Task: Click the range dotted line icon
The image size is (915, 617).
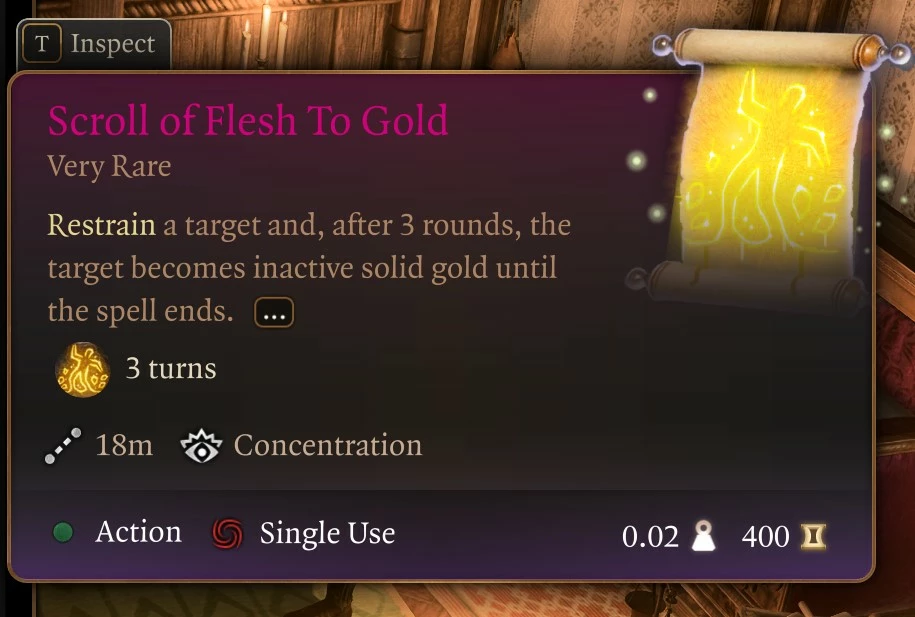Action: point(63,446)
